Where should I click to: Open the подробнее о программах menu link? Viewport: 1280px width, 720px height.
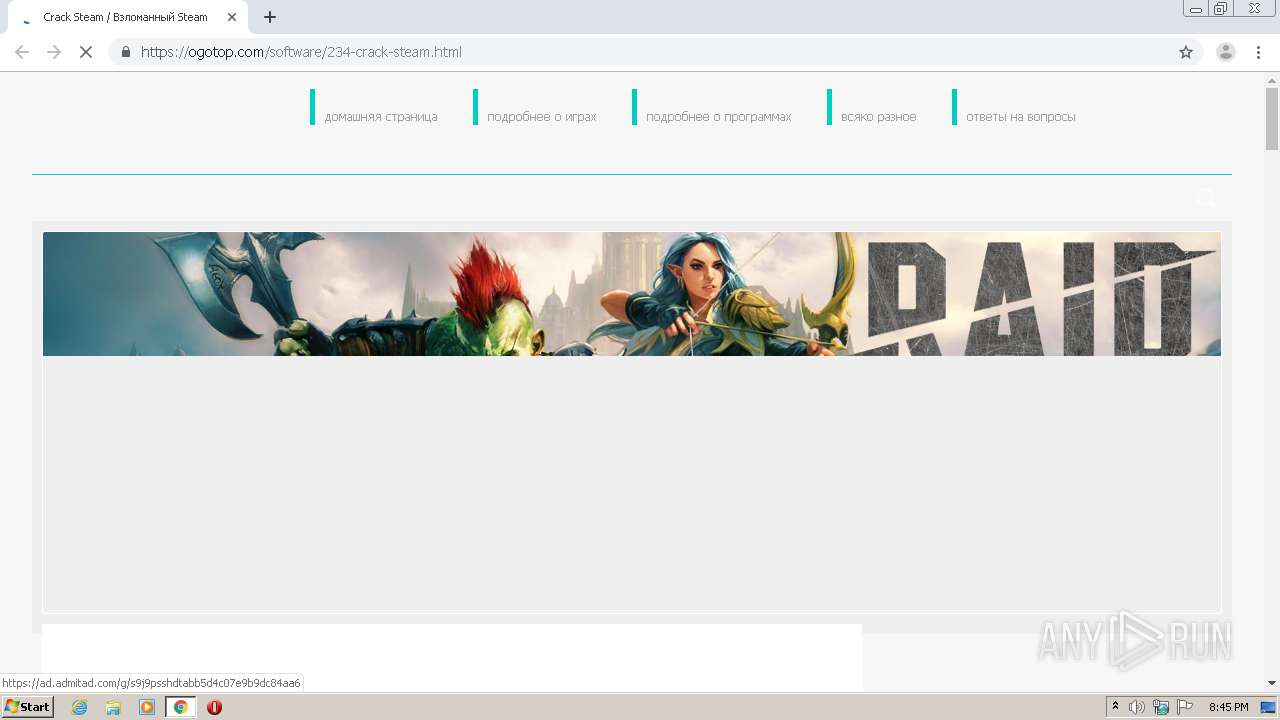[718, 117]
